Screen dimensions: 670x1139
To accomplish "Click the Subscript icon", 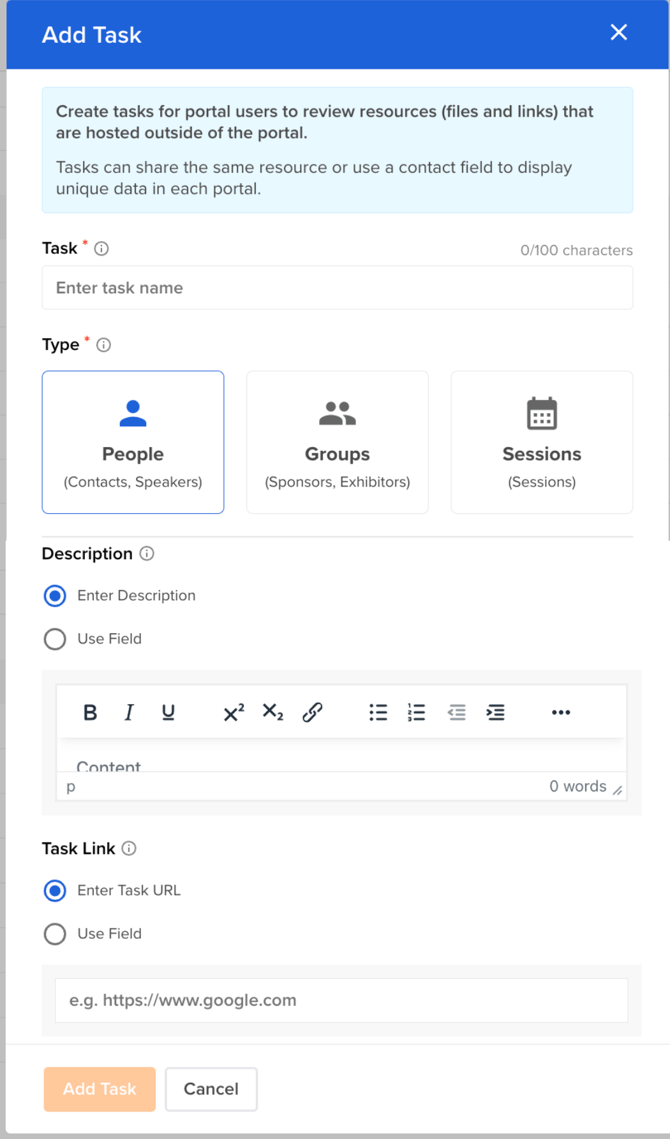I will (x=273, y=712).
